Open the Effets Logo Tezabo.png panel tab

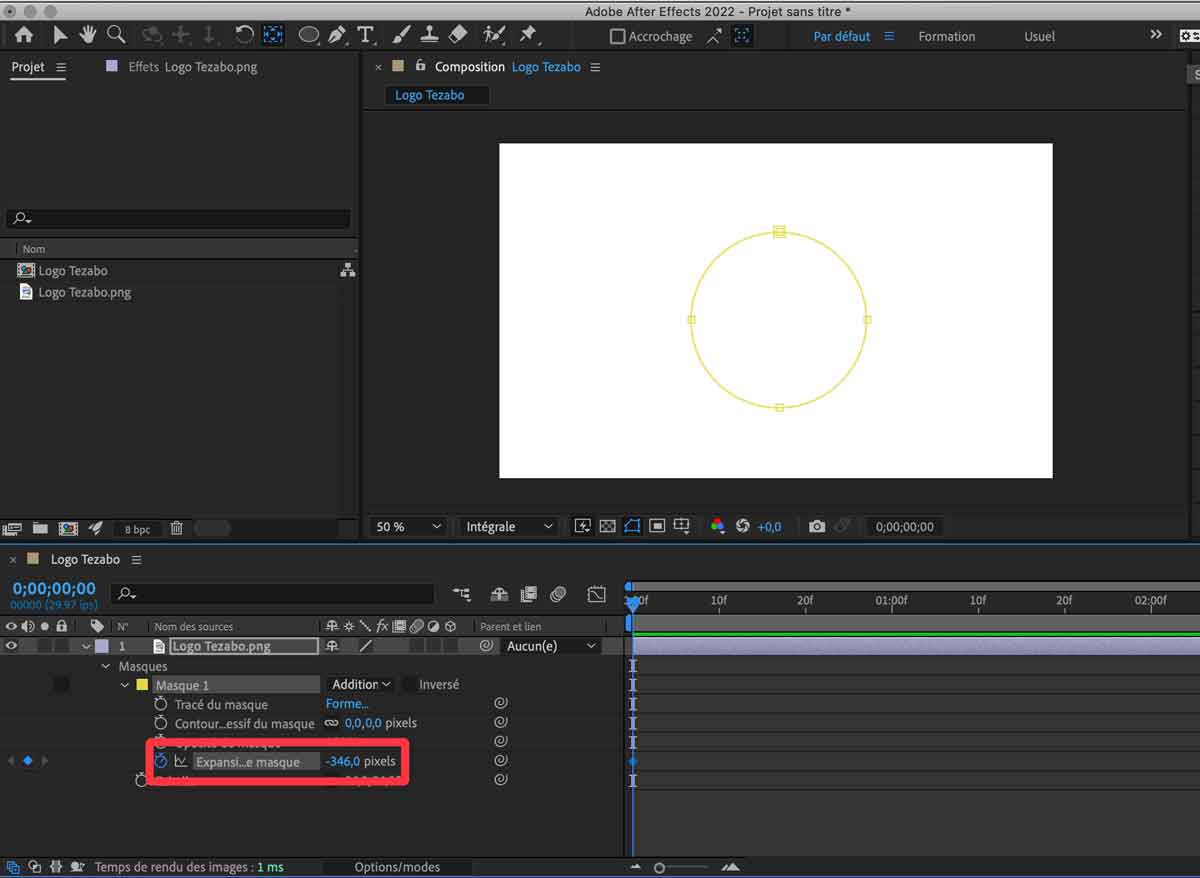pos(192,67)
